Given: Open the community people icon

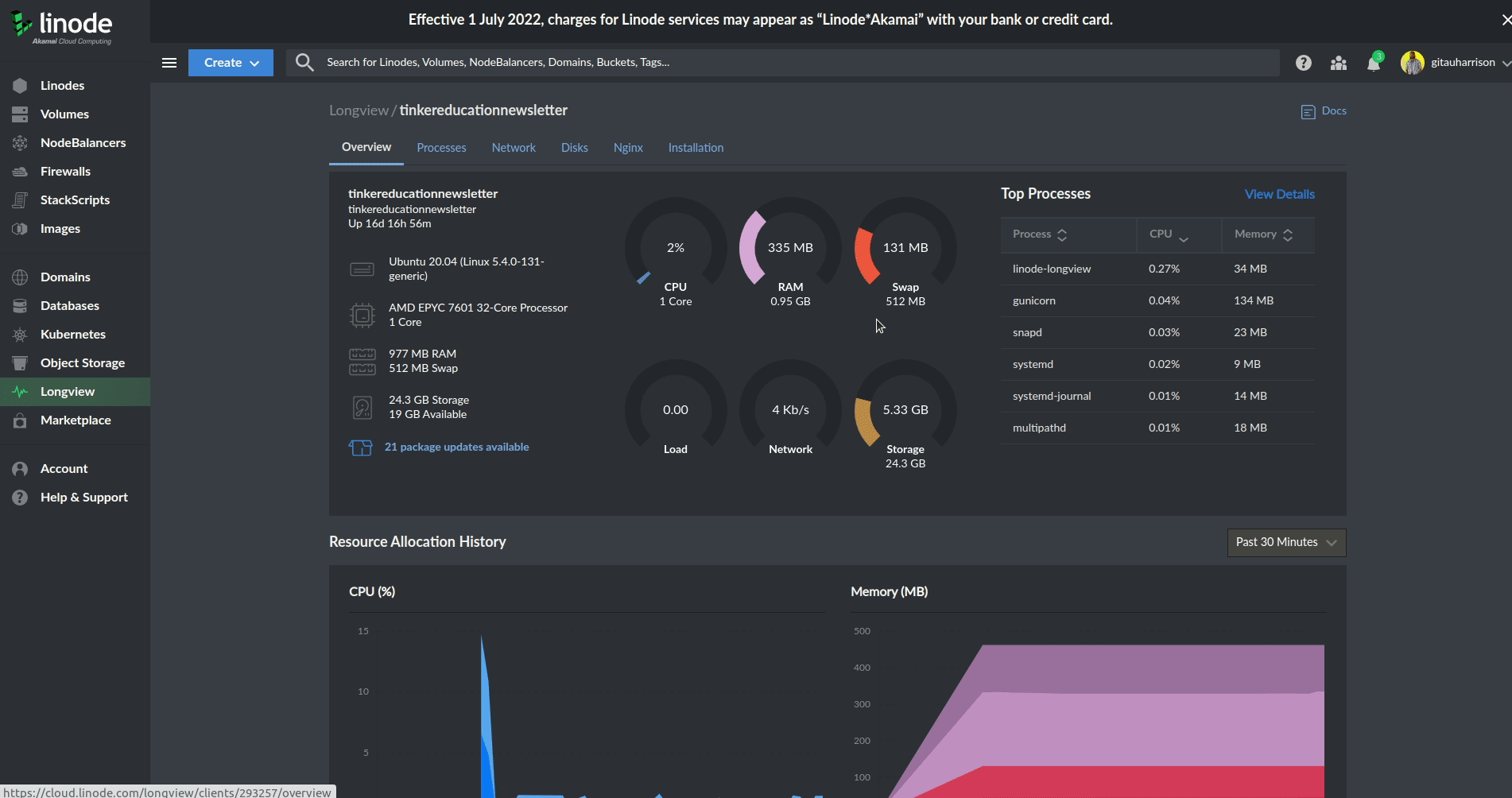Looking at the screenshot, I should tap(1339, 63).
